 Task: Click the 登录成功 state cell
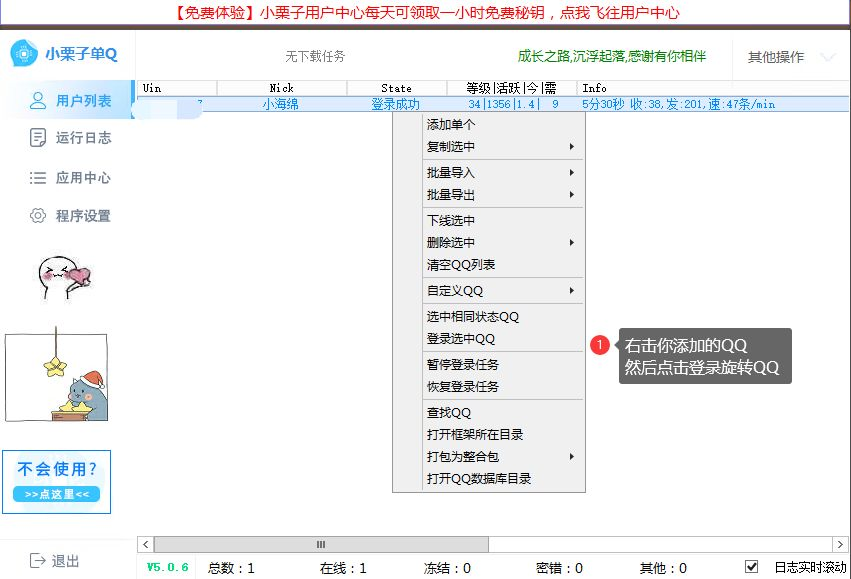pos(396,104)
